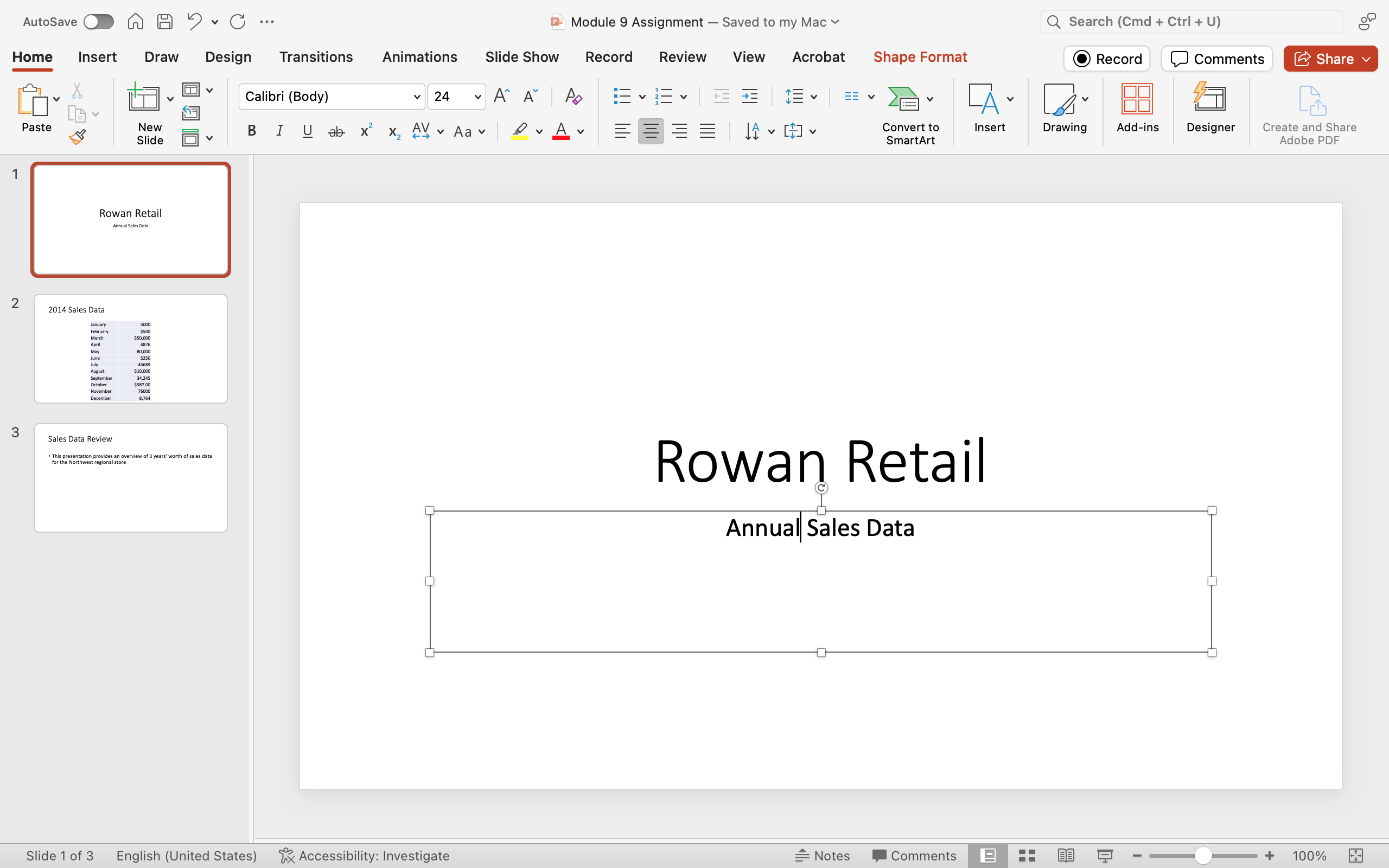The image size is (1389, 868).
Task: Toggle Justify alignment for text
Action: pos(707,131)
